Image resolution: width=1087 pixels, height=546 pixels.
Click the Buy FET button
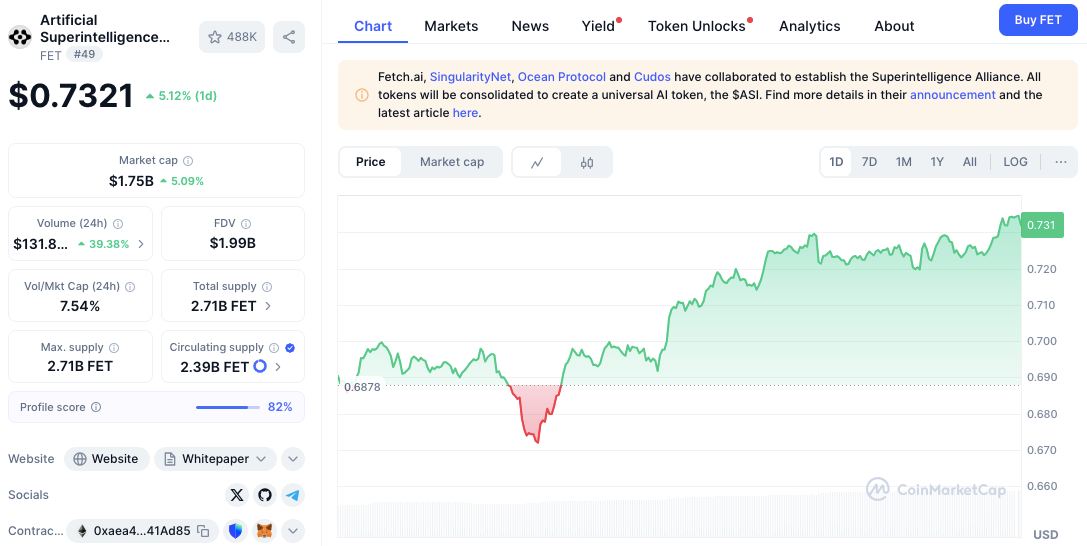[x=1038, y=20]
